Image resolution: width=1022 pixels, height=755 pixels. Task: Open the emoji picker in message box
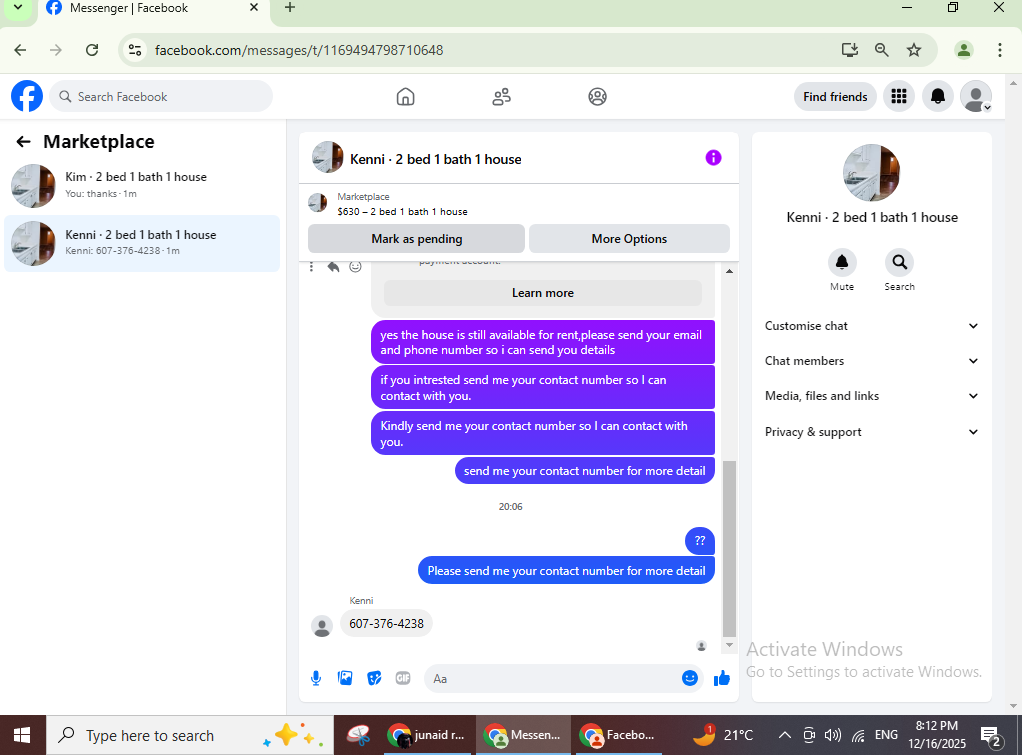690,678
